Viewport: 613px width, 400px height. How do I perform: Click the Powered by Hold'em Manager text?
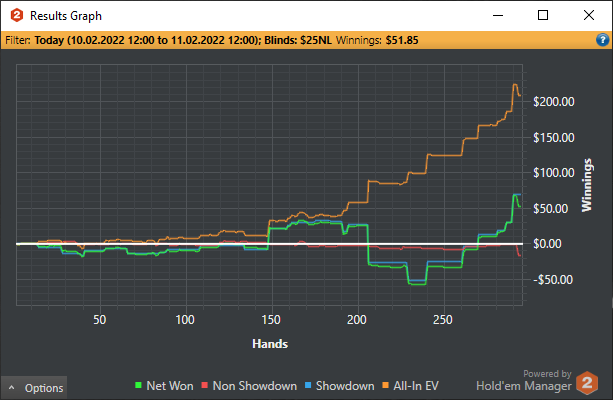pyautogui.click(x=524, y=381)
